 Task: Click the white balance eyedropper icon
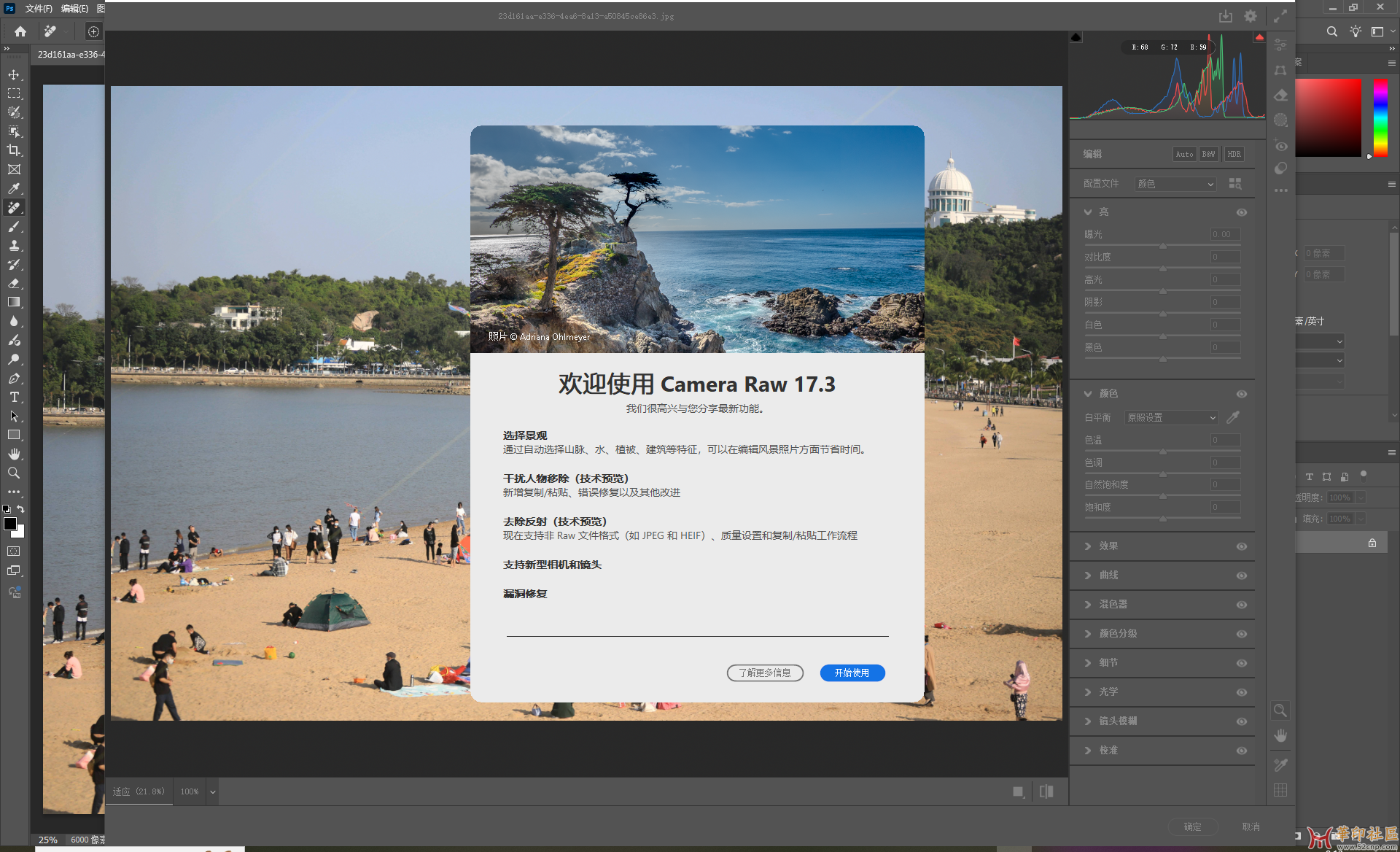(1233, 417)
